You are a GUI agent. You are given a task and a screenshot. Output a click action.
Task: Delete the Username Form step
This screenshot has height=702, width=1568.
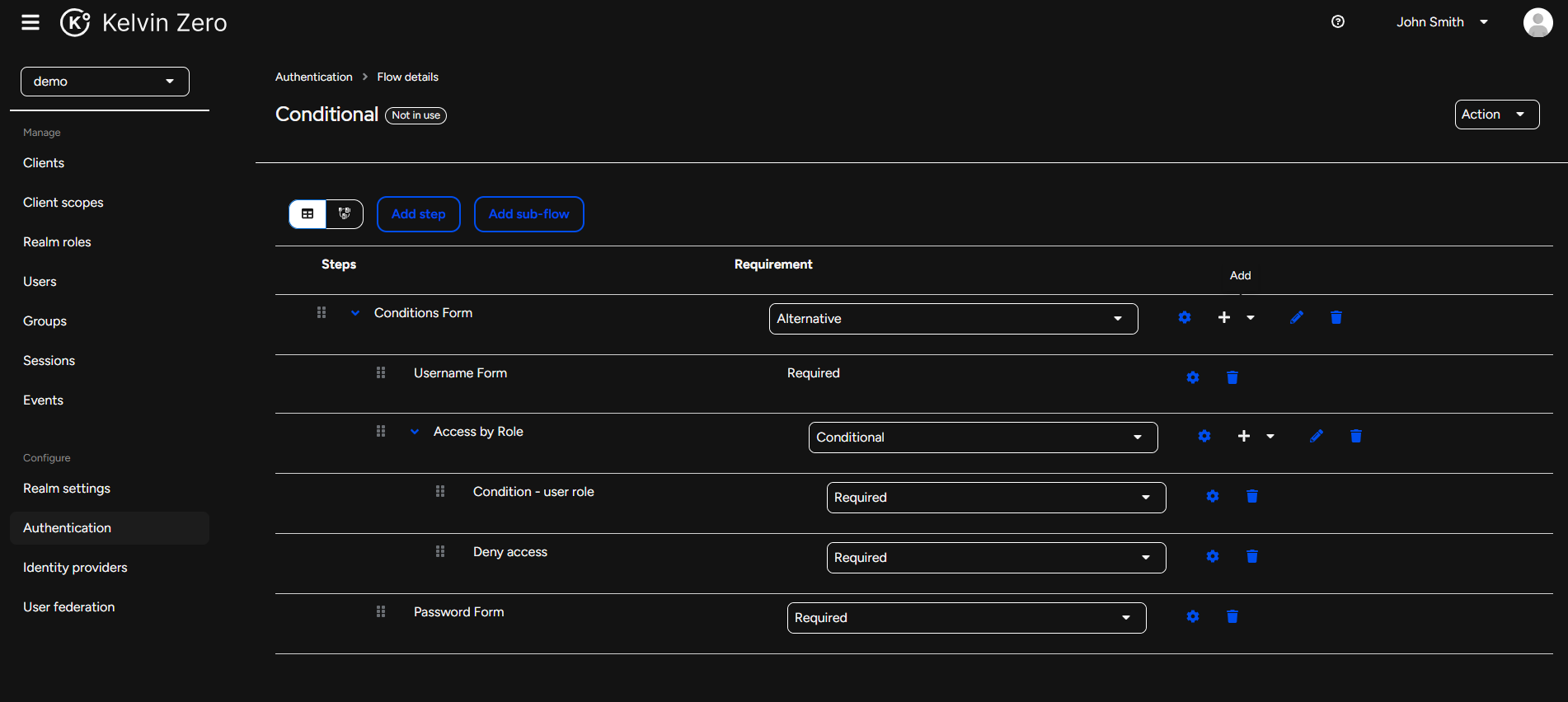tap(1232, 377)
